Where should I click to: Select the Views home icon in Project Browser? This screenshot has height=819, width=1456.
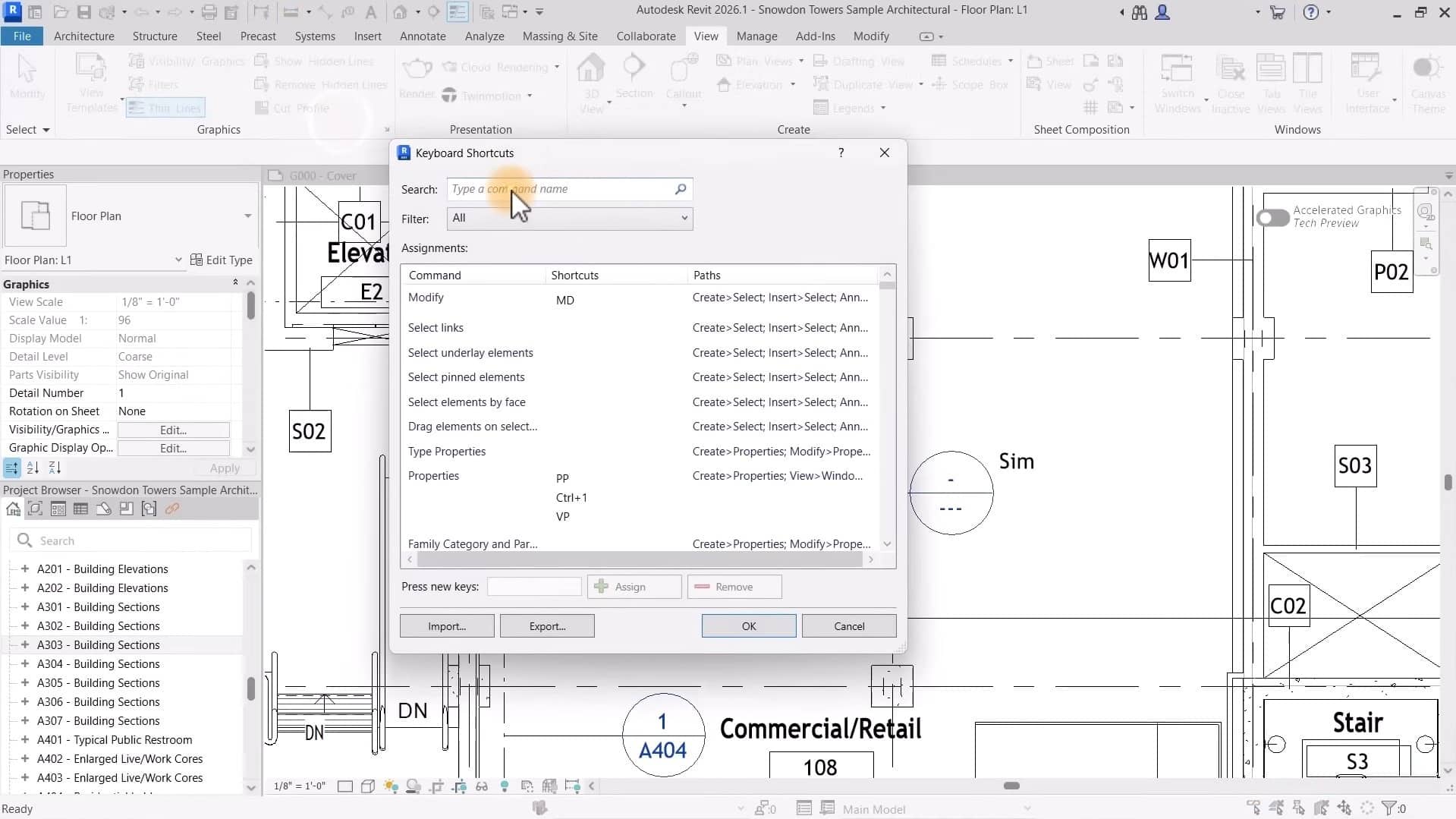click(x=13, y=509)
